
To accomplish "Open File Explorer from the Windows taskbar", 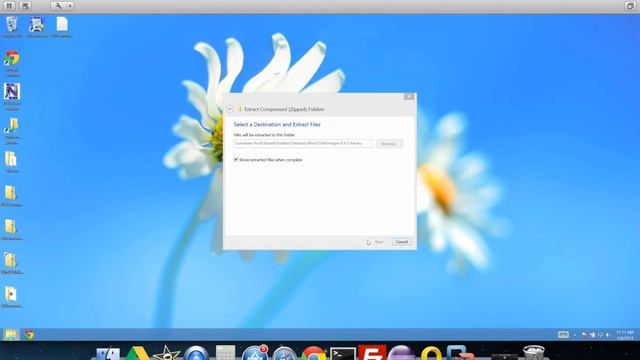I will click(11, 335).
